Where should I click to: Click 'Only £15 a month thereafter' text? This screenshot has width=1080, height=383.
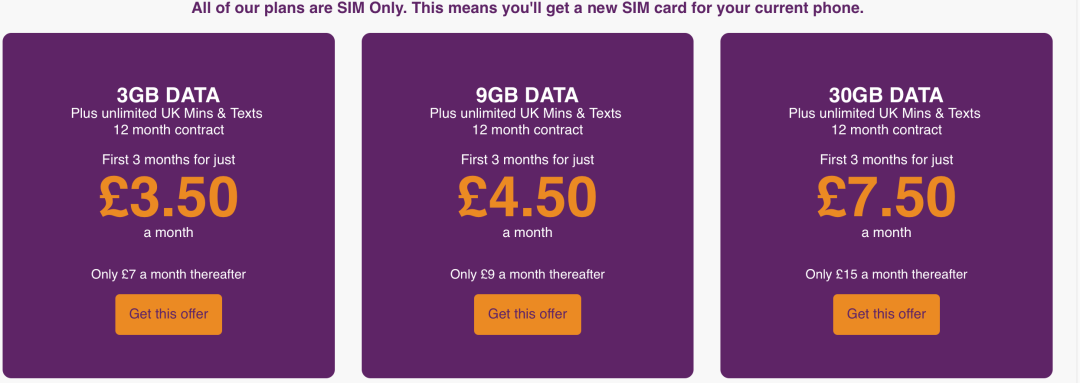(886, 275)
